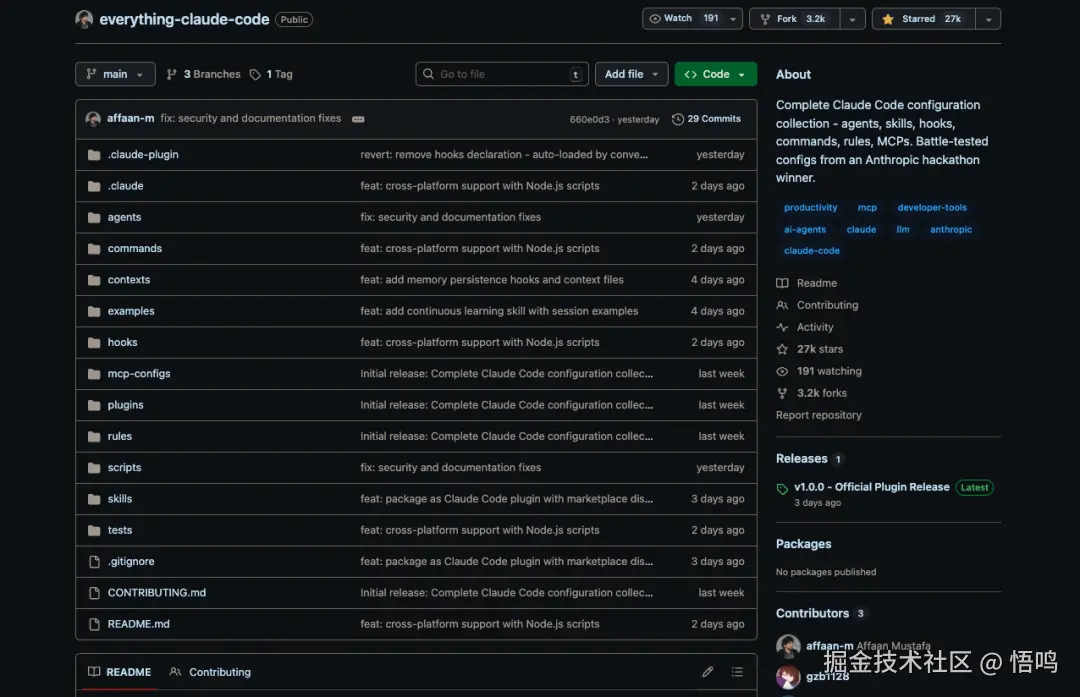Screen dimensions: 1080x697
Task: Click commit hash 660e0d3
Action: pos(589,119)
